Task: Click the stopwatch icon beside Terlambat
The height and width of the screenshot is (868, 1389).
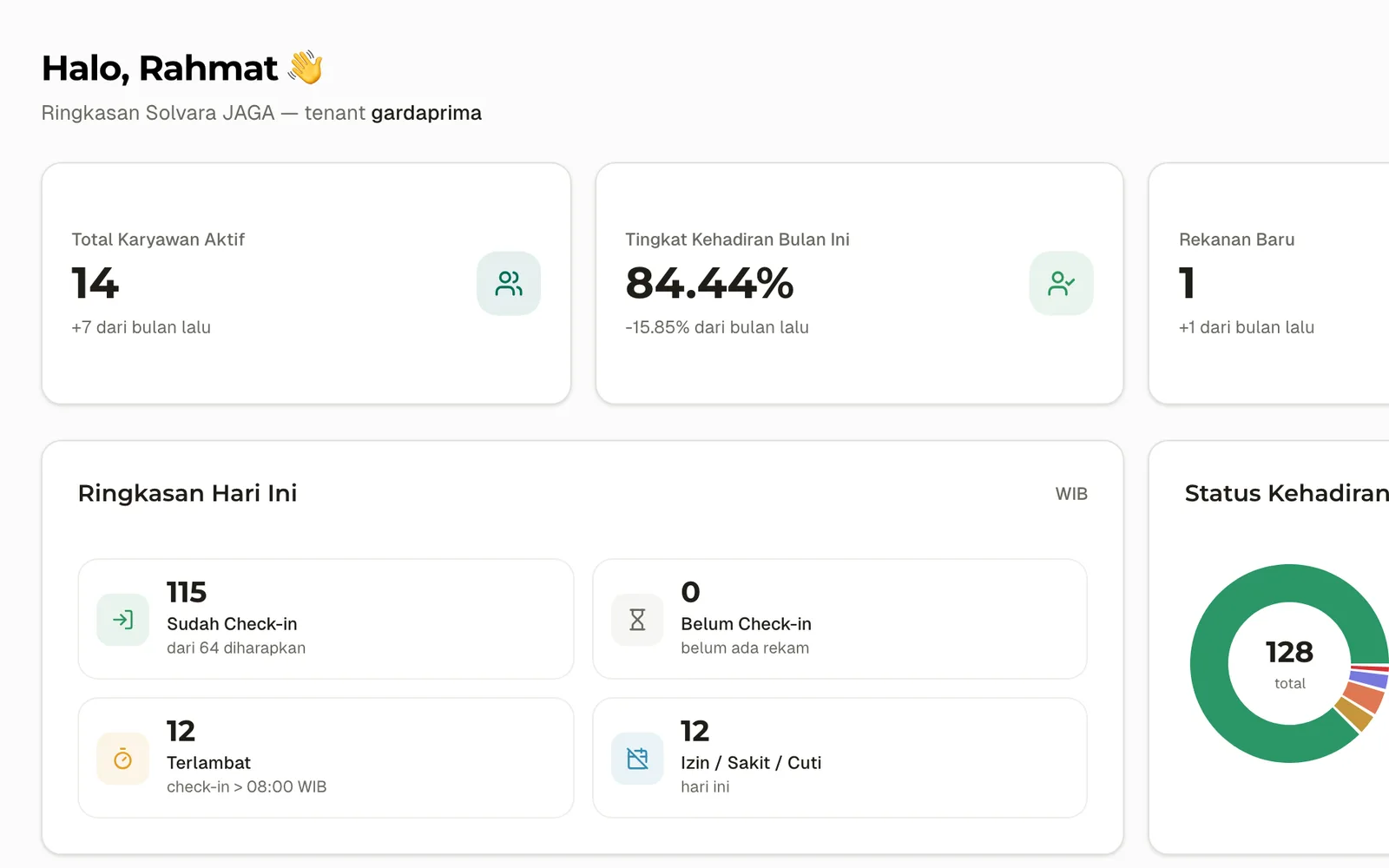Action: [x=123, y=759]
